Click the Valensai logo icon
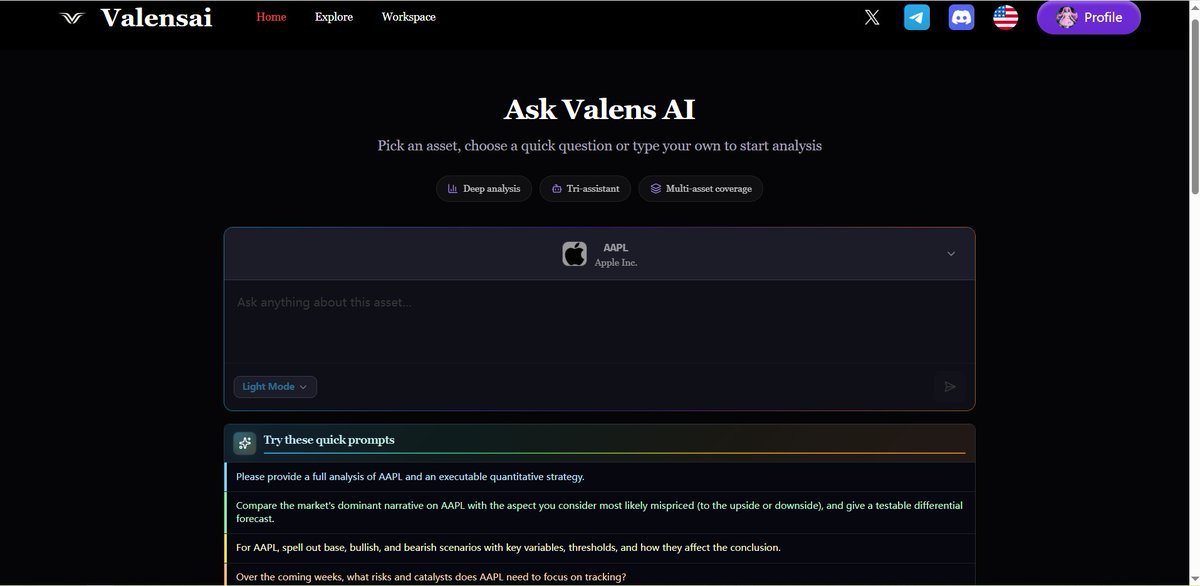The width and height of the screenshot is (1200, 586). coord(73,17)
